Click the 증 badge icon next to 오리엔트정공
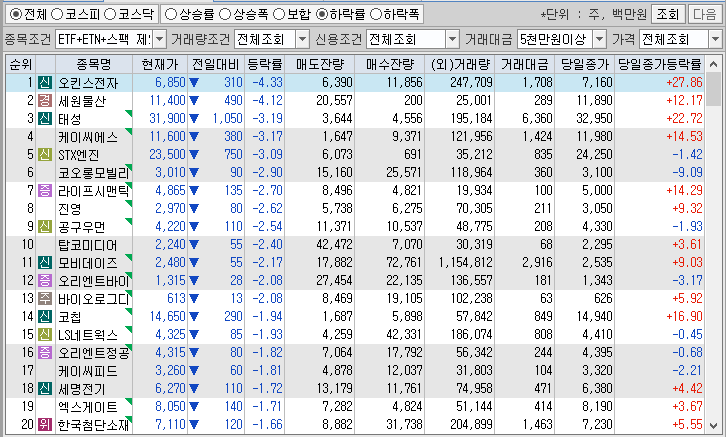 45,352
